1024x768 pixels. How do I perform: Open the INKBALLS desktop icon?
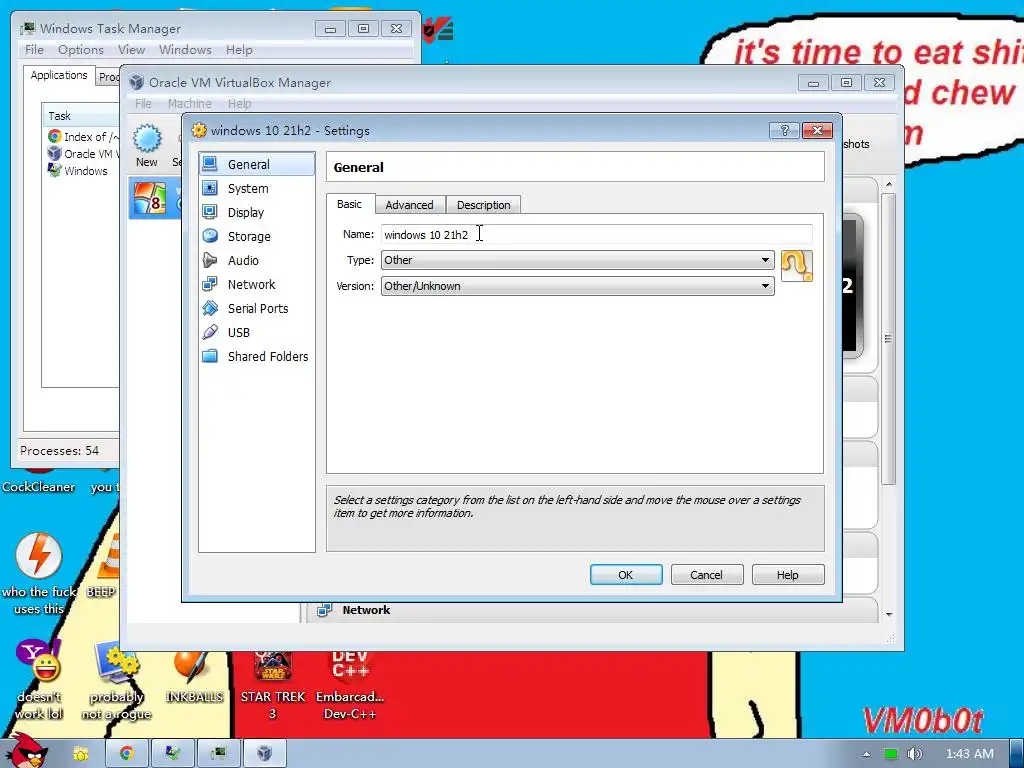tap(194, 679)
